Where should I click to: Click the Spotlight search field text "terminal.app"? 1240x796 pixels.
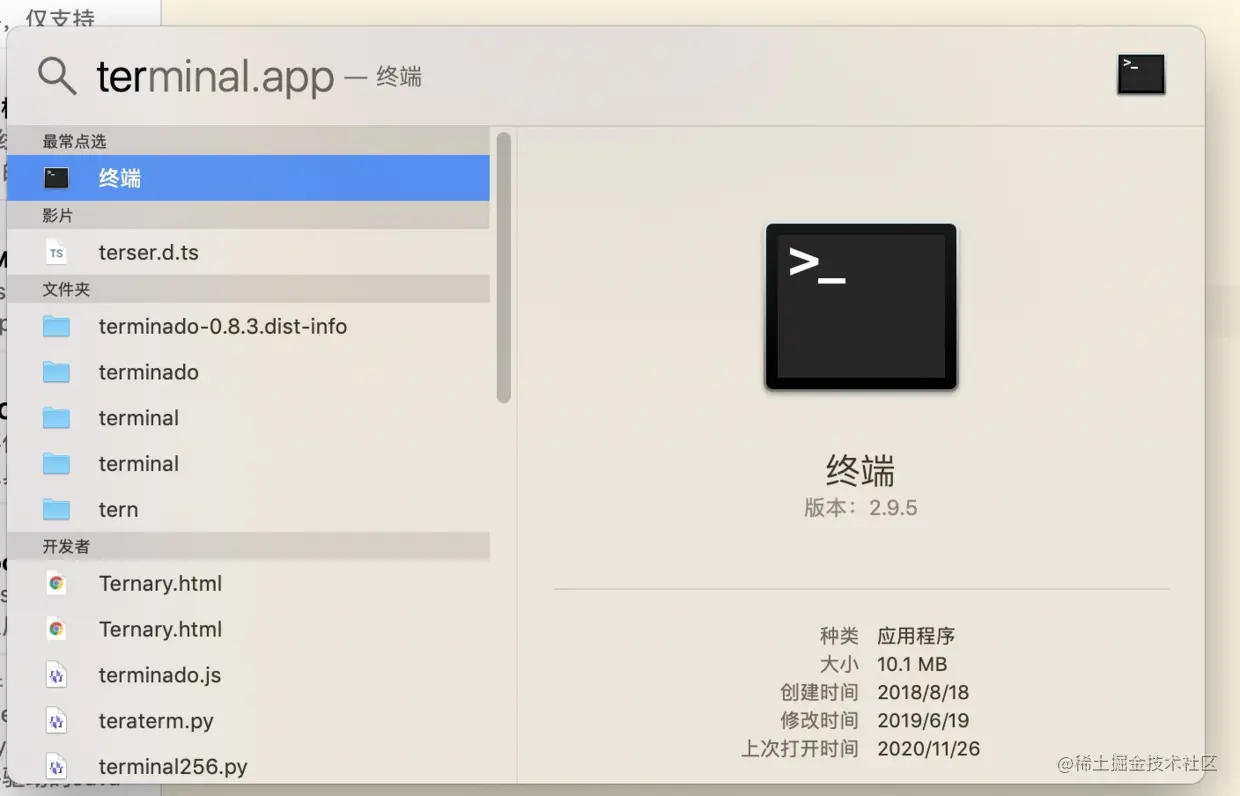(215, 77)
